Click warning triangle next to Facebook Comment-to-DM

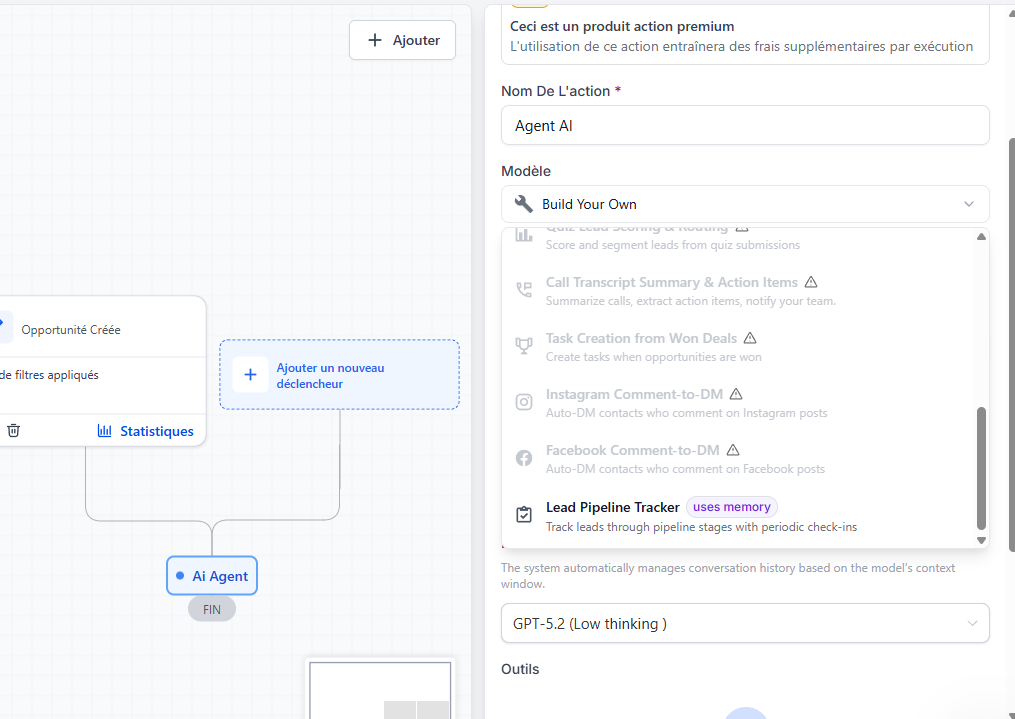(x=733, y=450)
